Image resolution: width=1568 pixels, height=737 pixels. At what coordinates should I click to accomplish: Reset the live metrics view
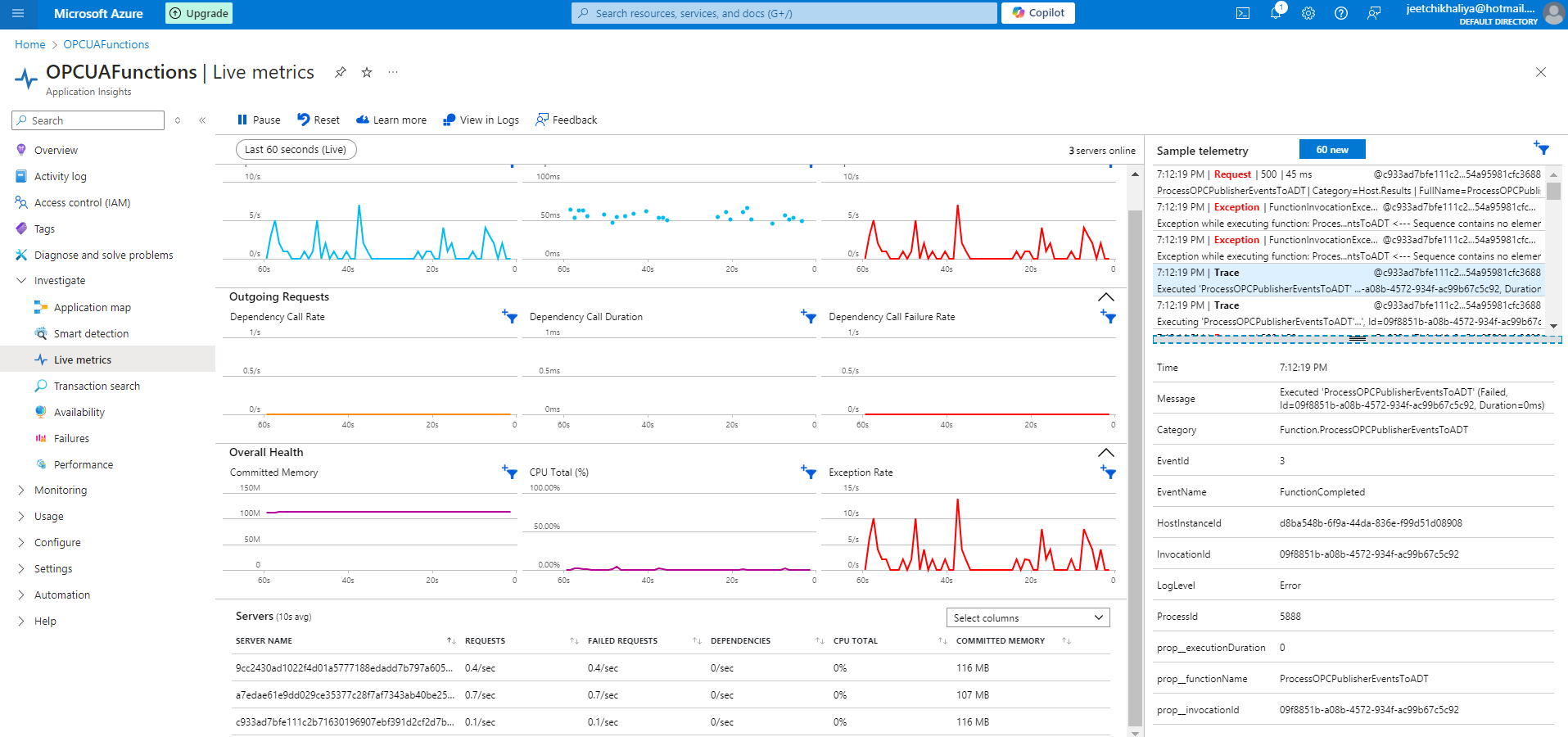pos(319,120)
